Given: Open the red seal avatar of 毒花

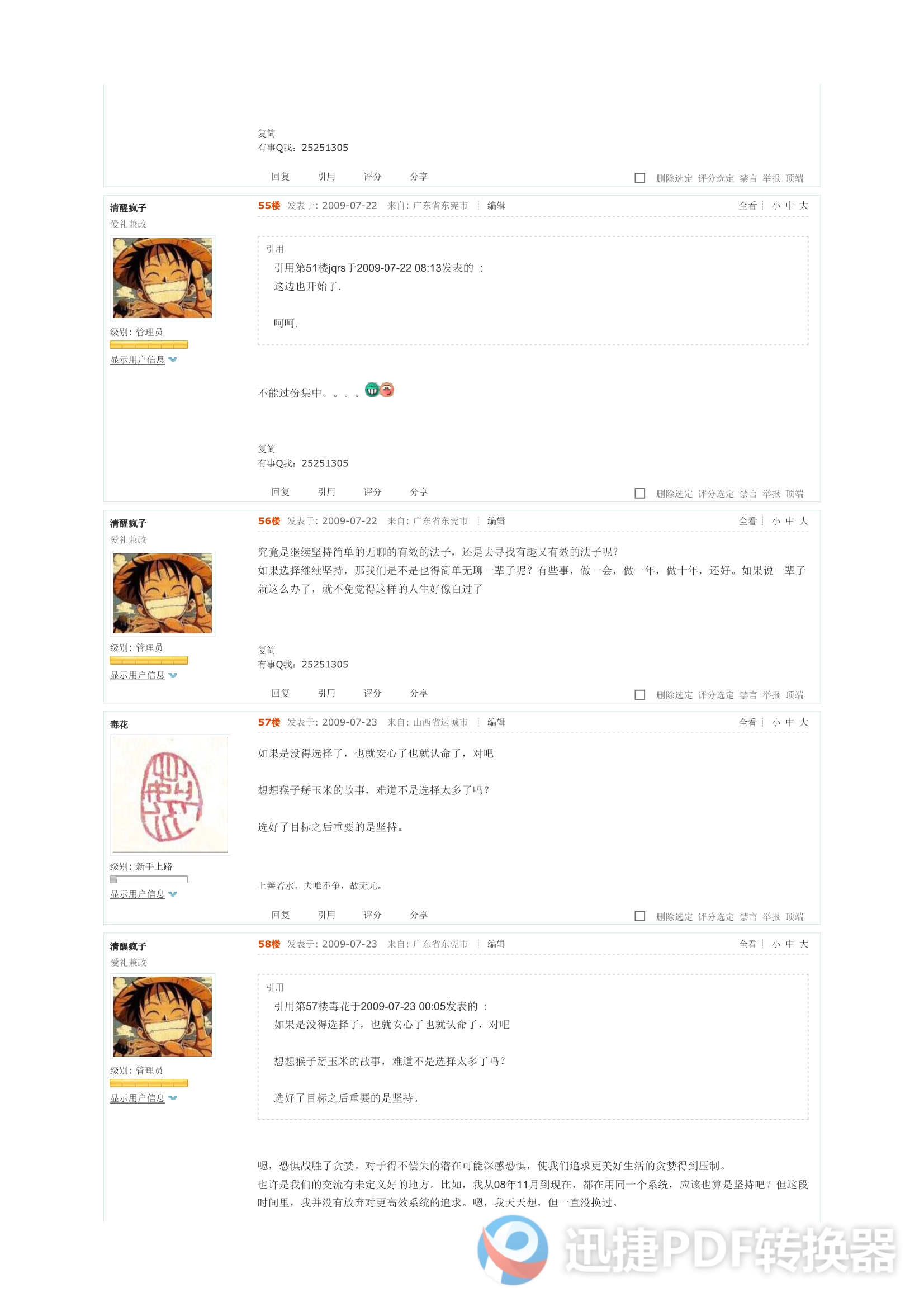Looking at the screenshot, I should pos(170,795).
